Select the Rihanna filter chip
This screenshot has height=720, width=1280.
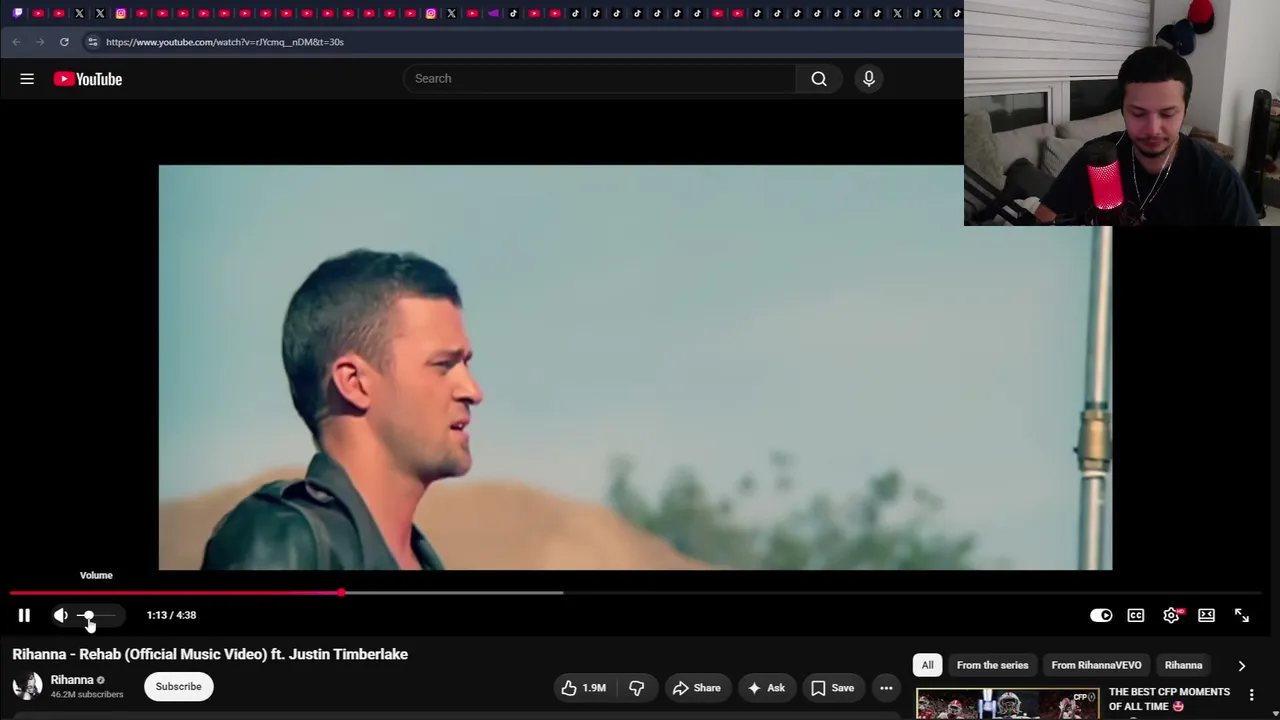coord(1183,665)
